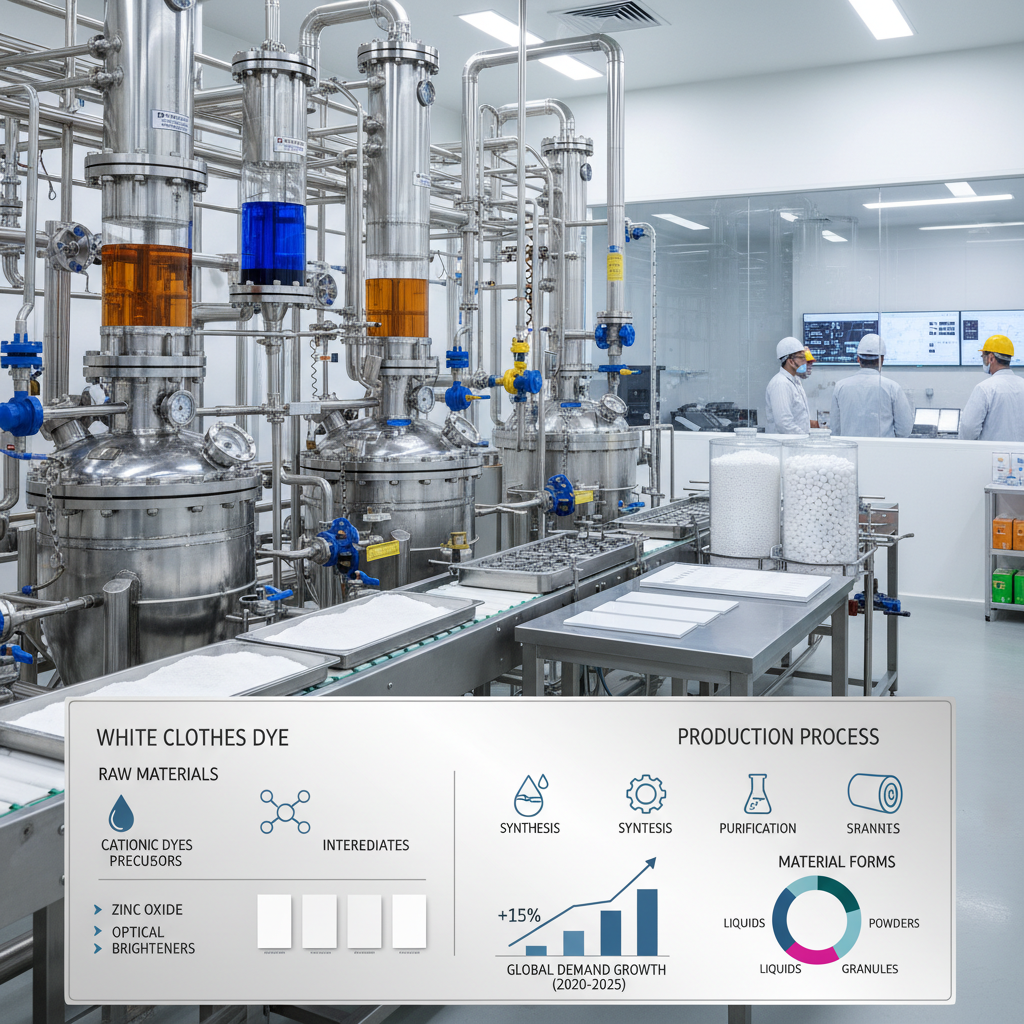1024x1024 pixels.
Task: Click the Purification flask icon
Action: tap(757, 794)
